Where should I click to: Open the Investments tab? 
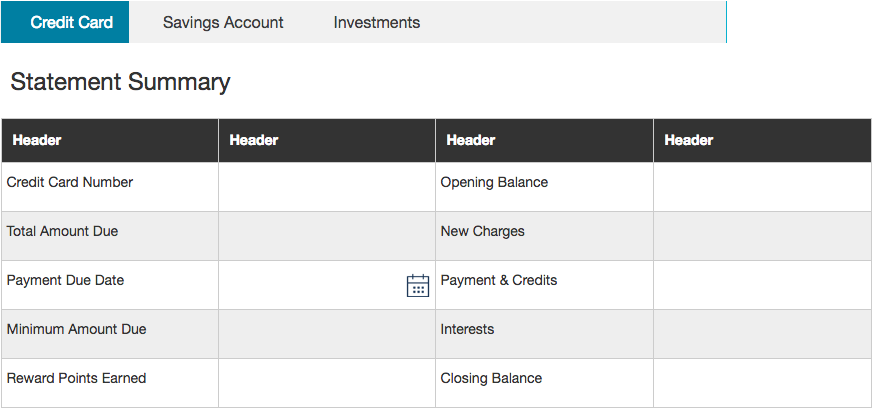(377, 22)
